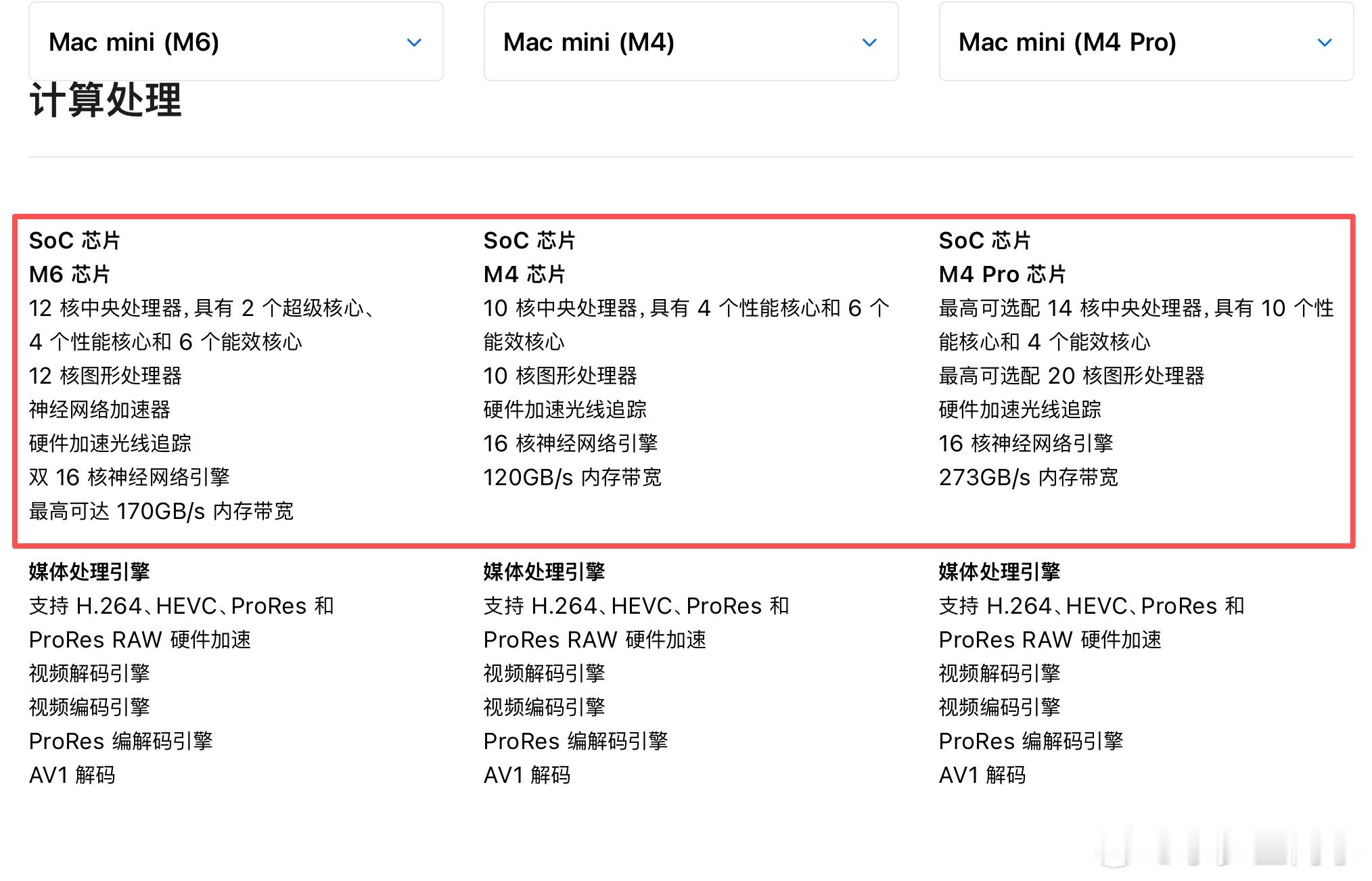Click 视频编码引擎 in the M4 Pro column
This screenshot has height=881, width=1372.
pyautogui.click(x=1000, y=707)
